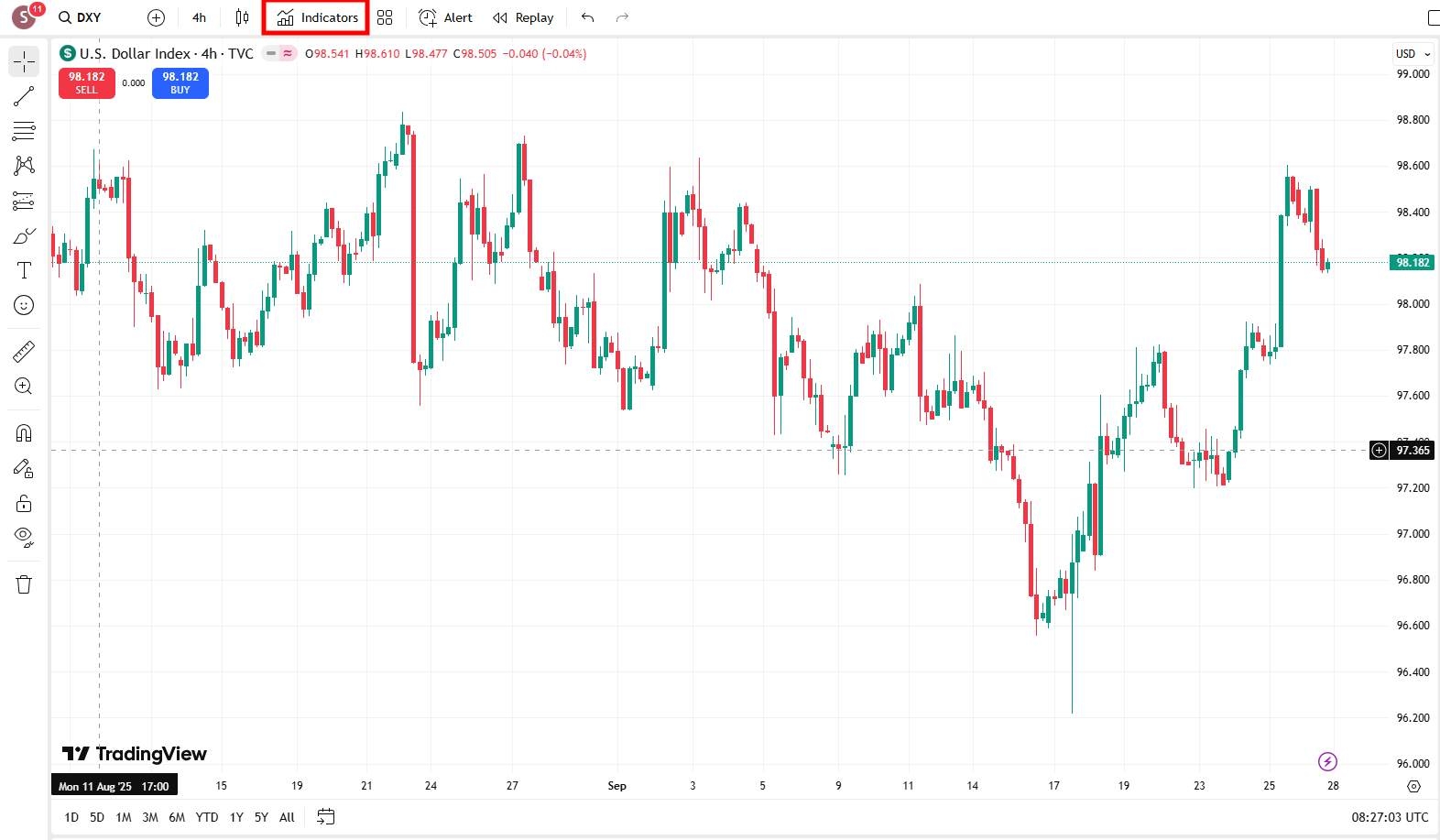Select the text annotation tool

tap(24, 270)
